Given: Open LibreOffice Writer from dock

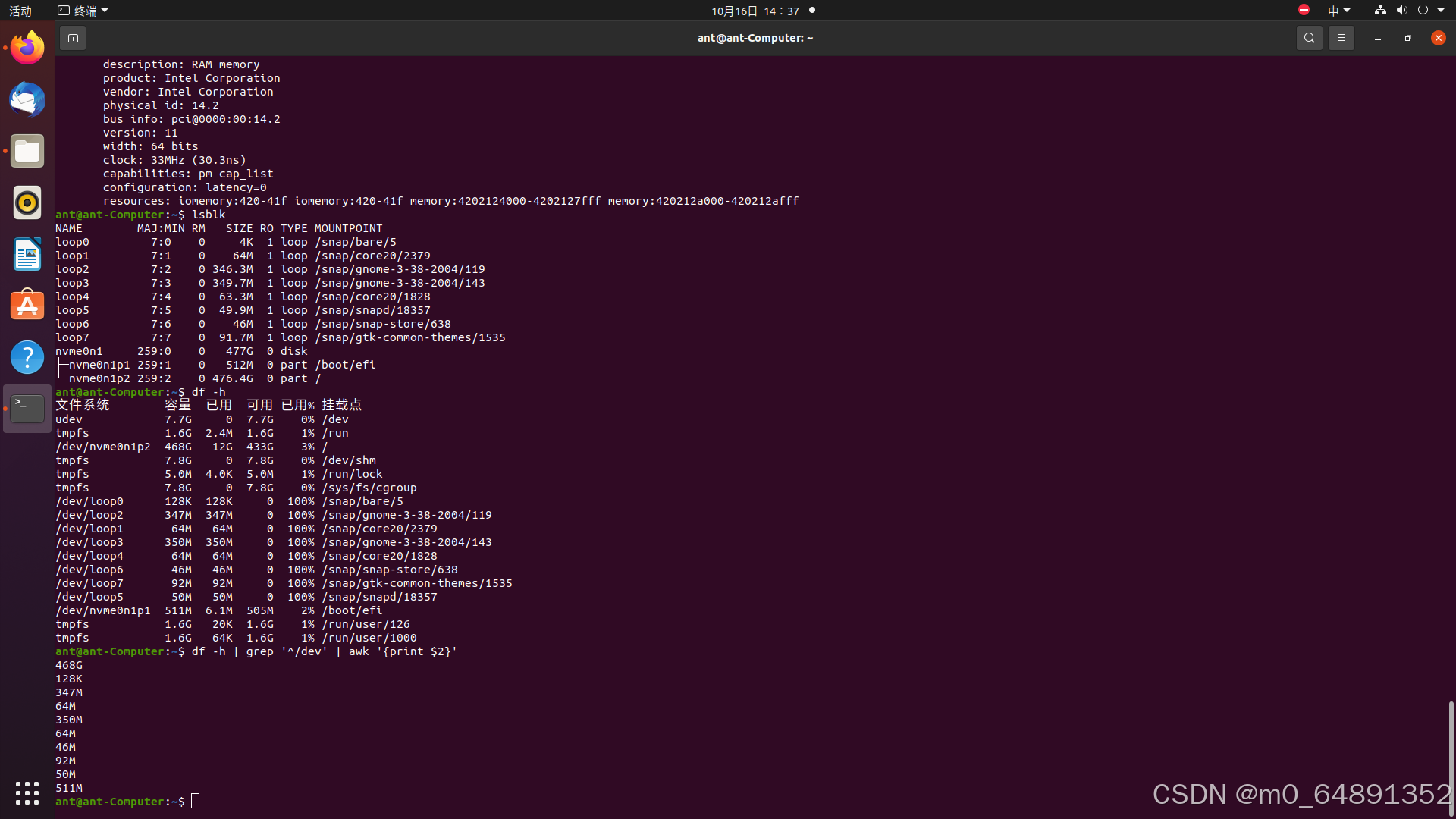Looking at the screenshot, I should [x=27, y=254].
